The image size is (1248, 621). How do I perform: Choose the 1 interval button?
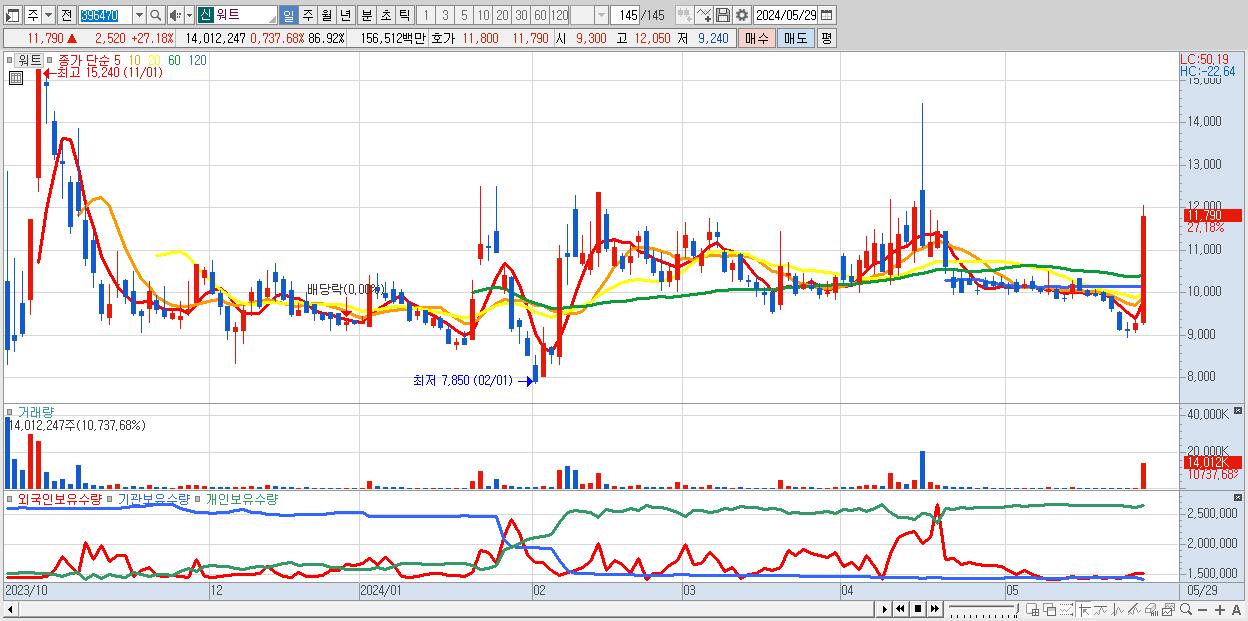[x=425, y=16]
